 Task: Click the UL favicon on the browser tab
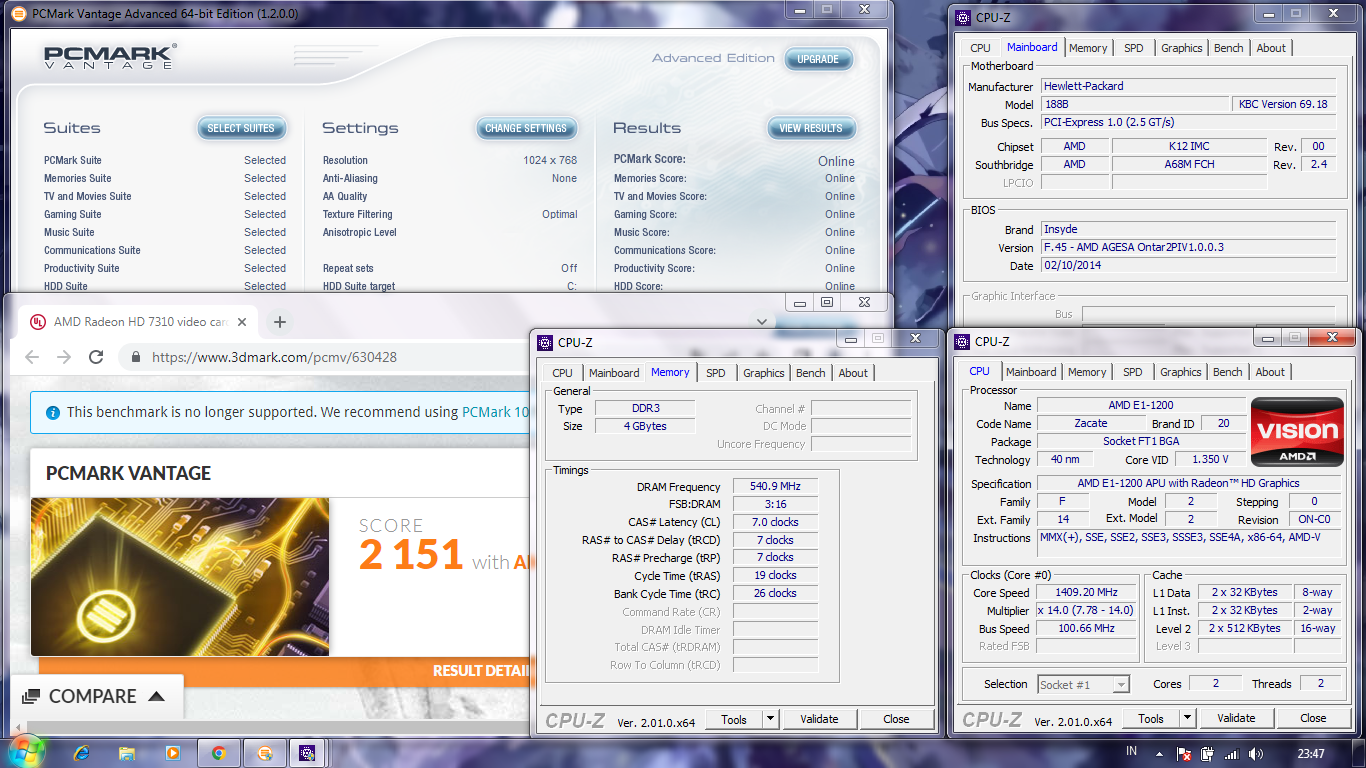[37, 322]
